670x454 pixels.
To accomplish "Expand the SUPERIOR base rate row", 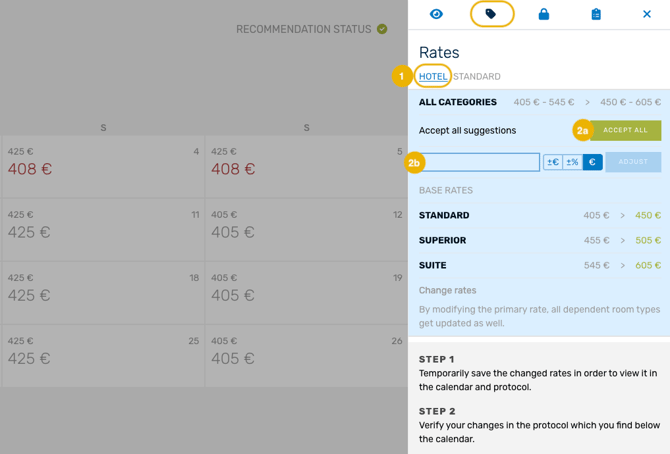I will coord(539,240).
